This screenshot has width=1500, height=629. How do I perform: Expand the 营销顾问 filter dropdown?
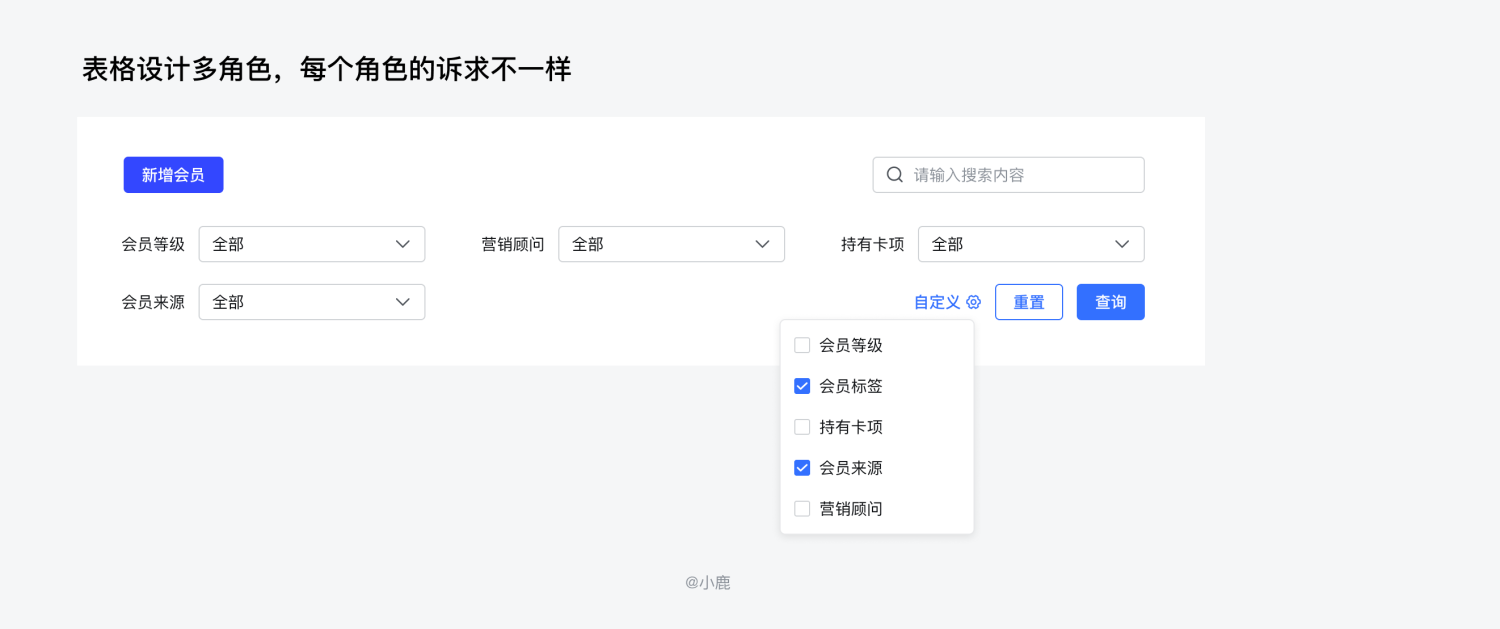click(x=671, y=244)
